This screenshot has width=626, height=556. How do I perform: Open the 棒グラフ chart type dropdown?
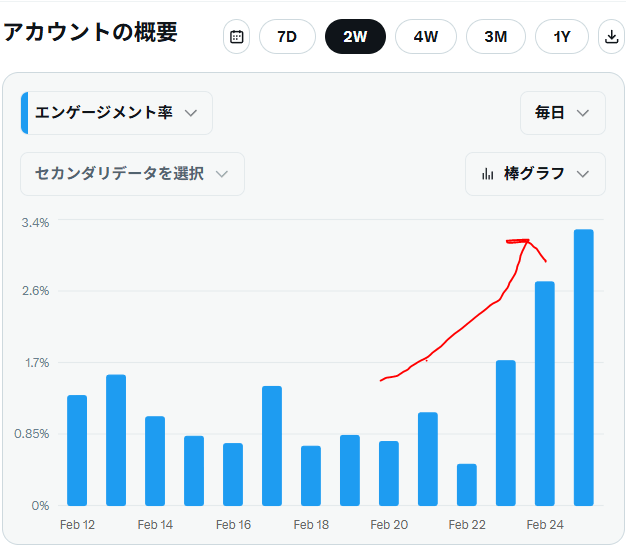click(x=535, y=174)
